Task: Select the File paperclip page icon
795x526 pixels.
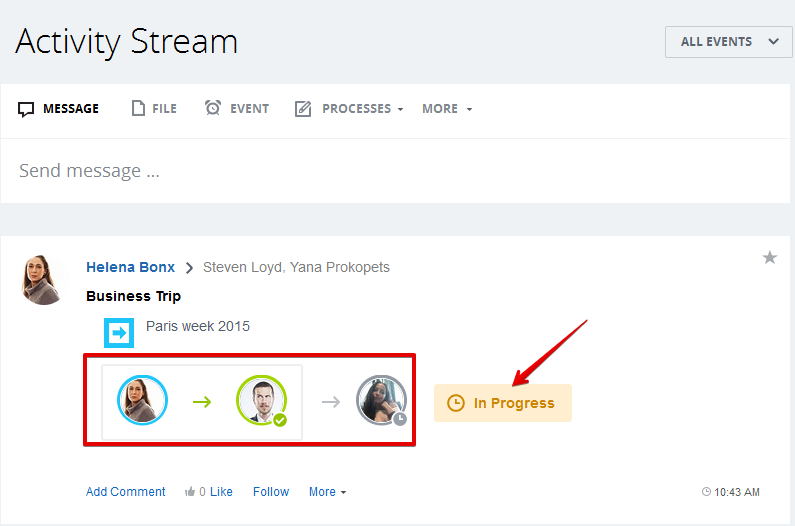Action: [138, 108]
